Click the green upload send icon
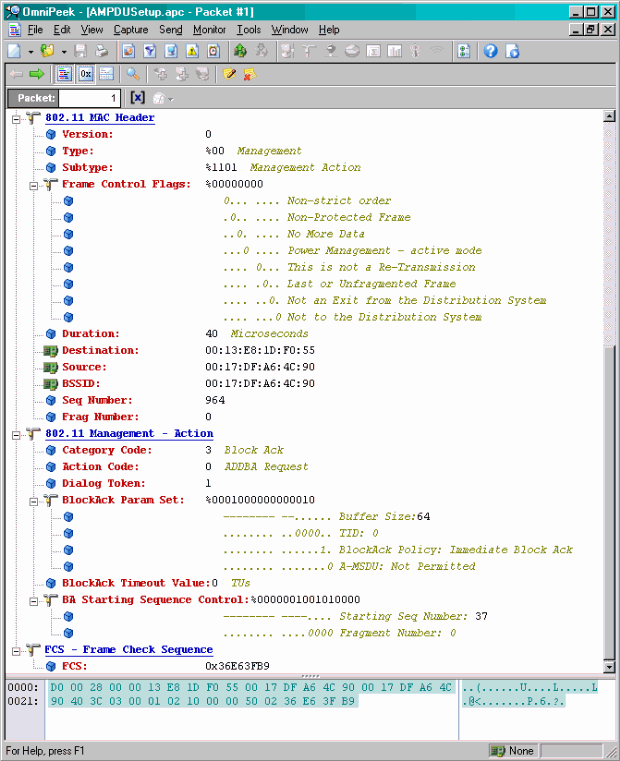The height and width of the screenshot is (761, 620). coord(240,51)
